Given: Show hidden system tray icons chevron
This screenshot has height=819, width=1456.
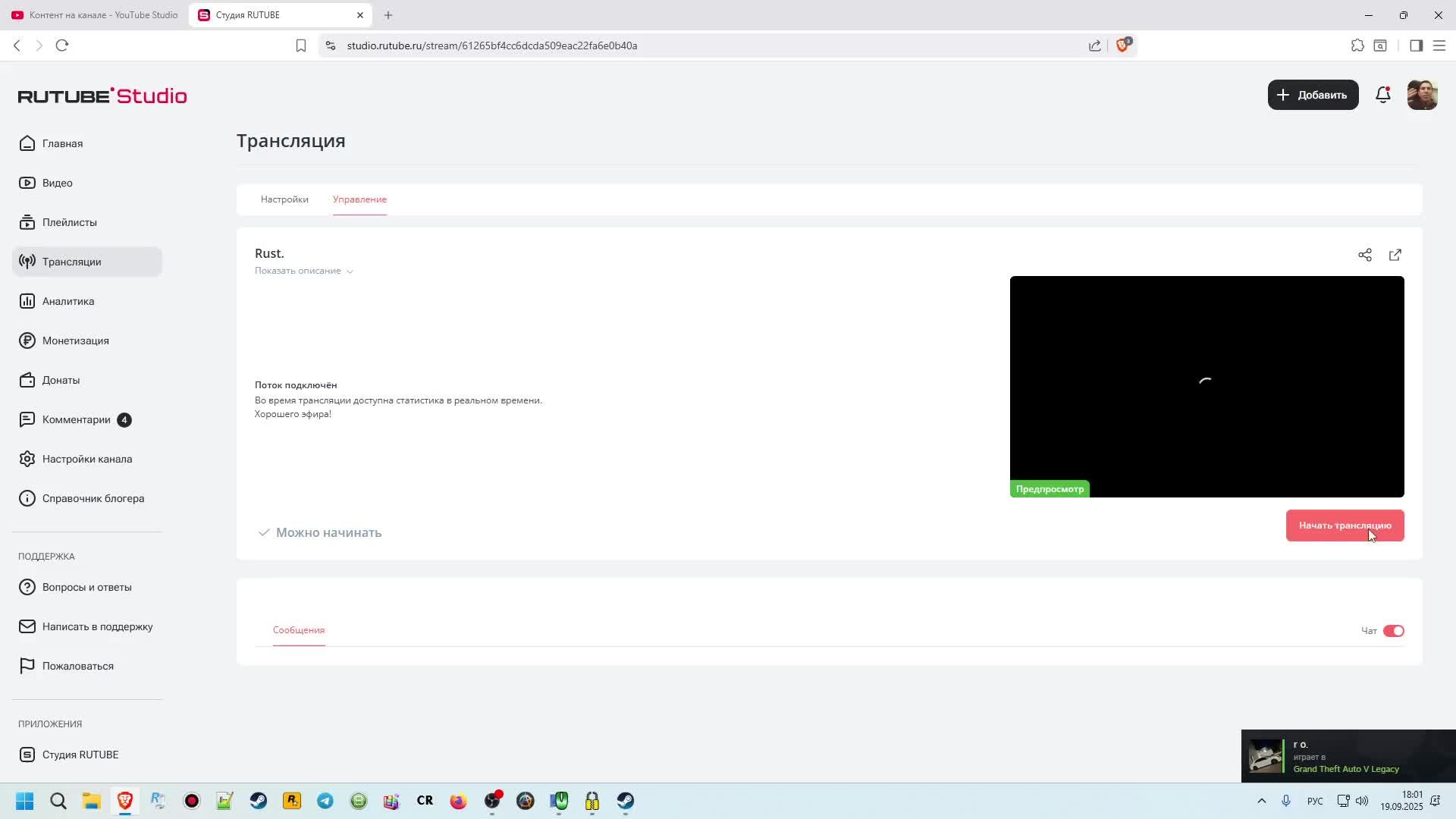Looking at the screenshot, I should tap(1262, 801).
